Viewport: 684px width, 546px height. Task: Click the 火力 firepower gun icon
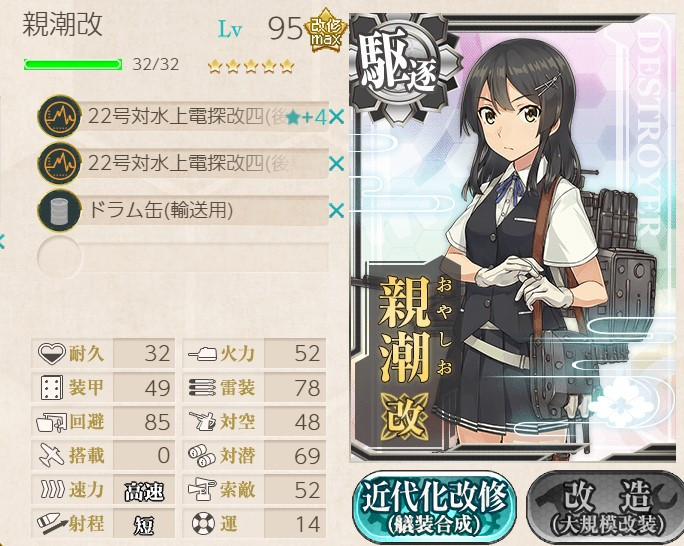(203, 353)
